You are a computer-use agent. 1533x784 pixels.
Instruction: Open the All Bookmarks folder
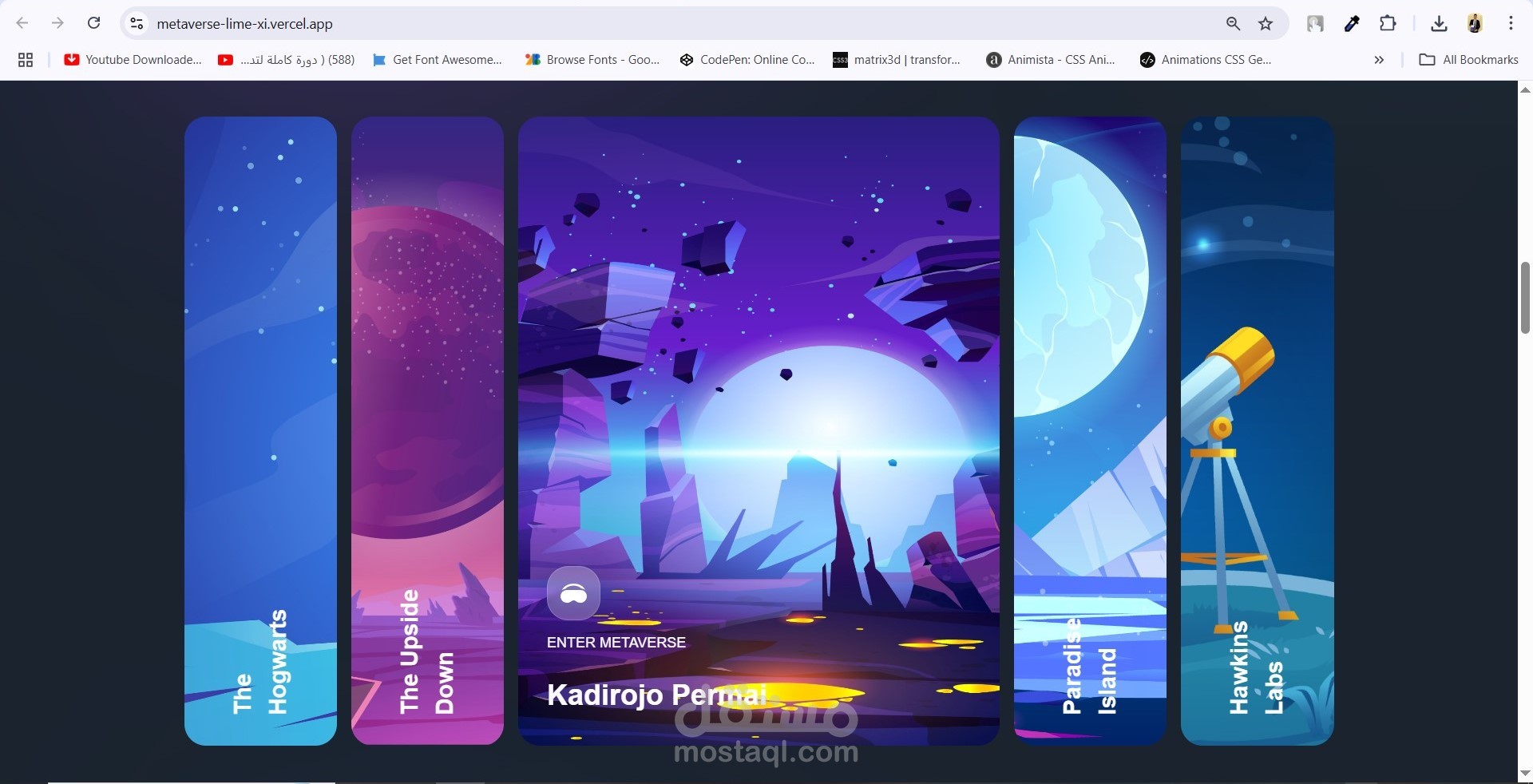(x=1468, y=60)
